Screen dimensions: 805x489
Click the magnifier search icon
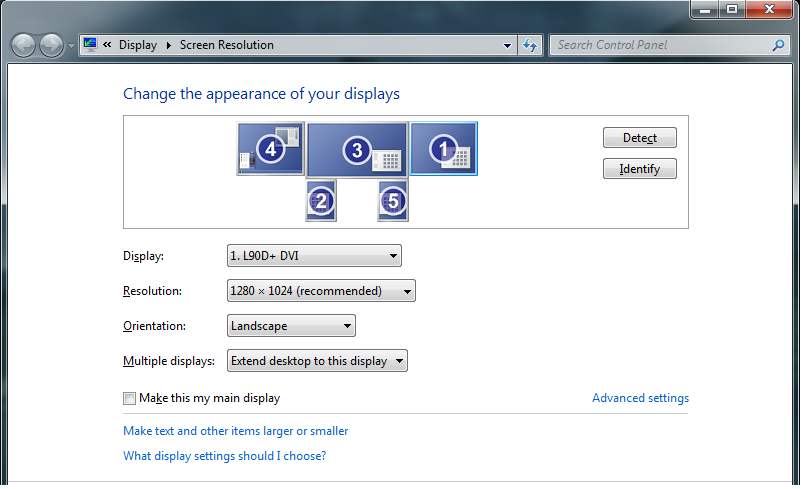pyautogui.click(x=778, y=45)
